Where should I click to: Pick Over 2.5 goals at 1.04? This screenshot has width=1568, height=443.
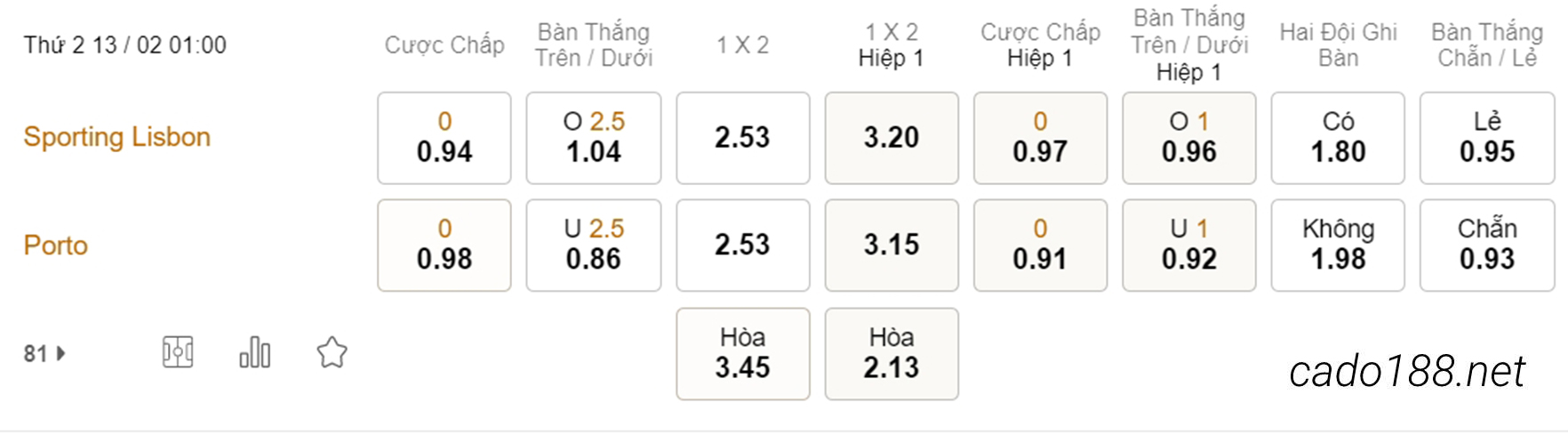coord(594,138)
